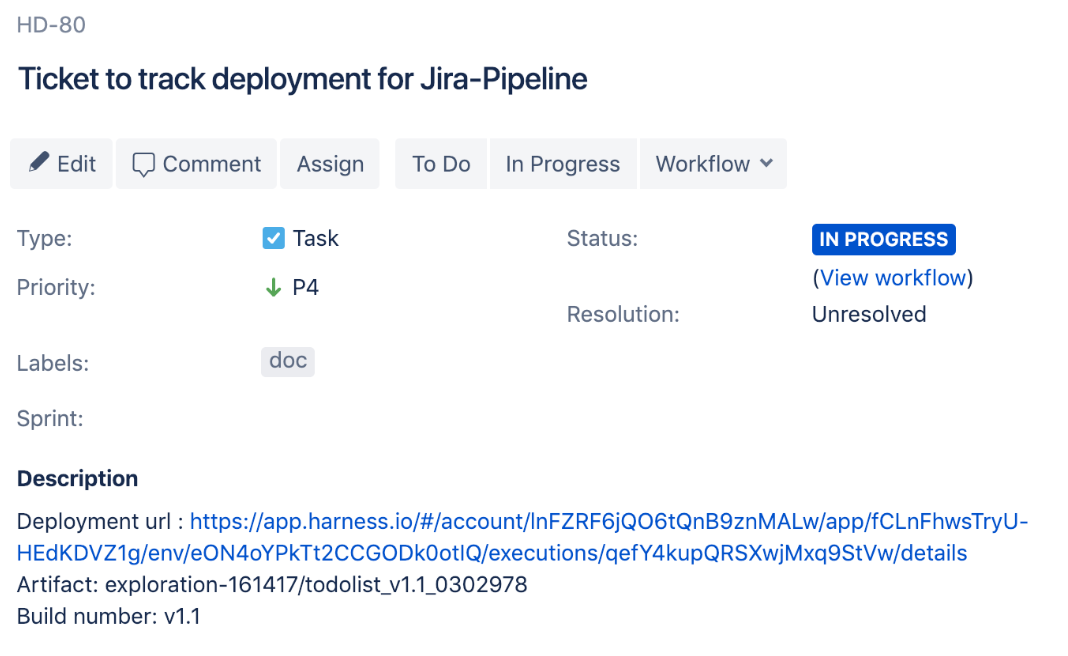This screenshot has height=656, width=1068.
Task: Click the green P4 priority arrow icon
Action: (x=273, y=287)
